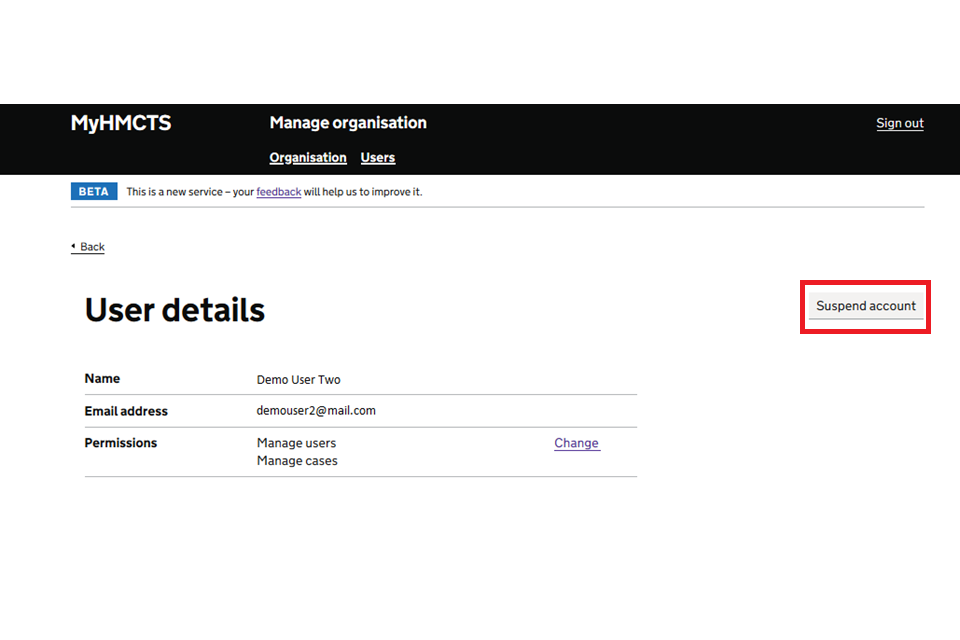This screenshot has height=640, width=960.
Task: Click the MyHMCTS logo in header
Action: pos(121,123)
